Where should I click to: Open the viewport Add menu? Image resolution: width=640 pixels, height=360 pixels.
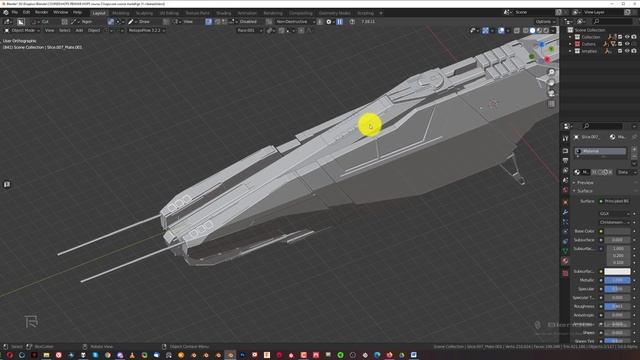click(79, 30)
